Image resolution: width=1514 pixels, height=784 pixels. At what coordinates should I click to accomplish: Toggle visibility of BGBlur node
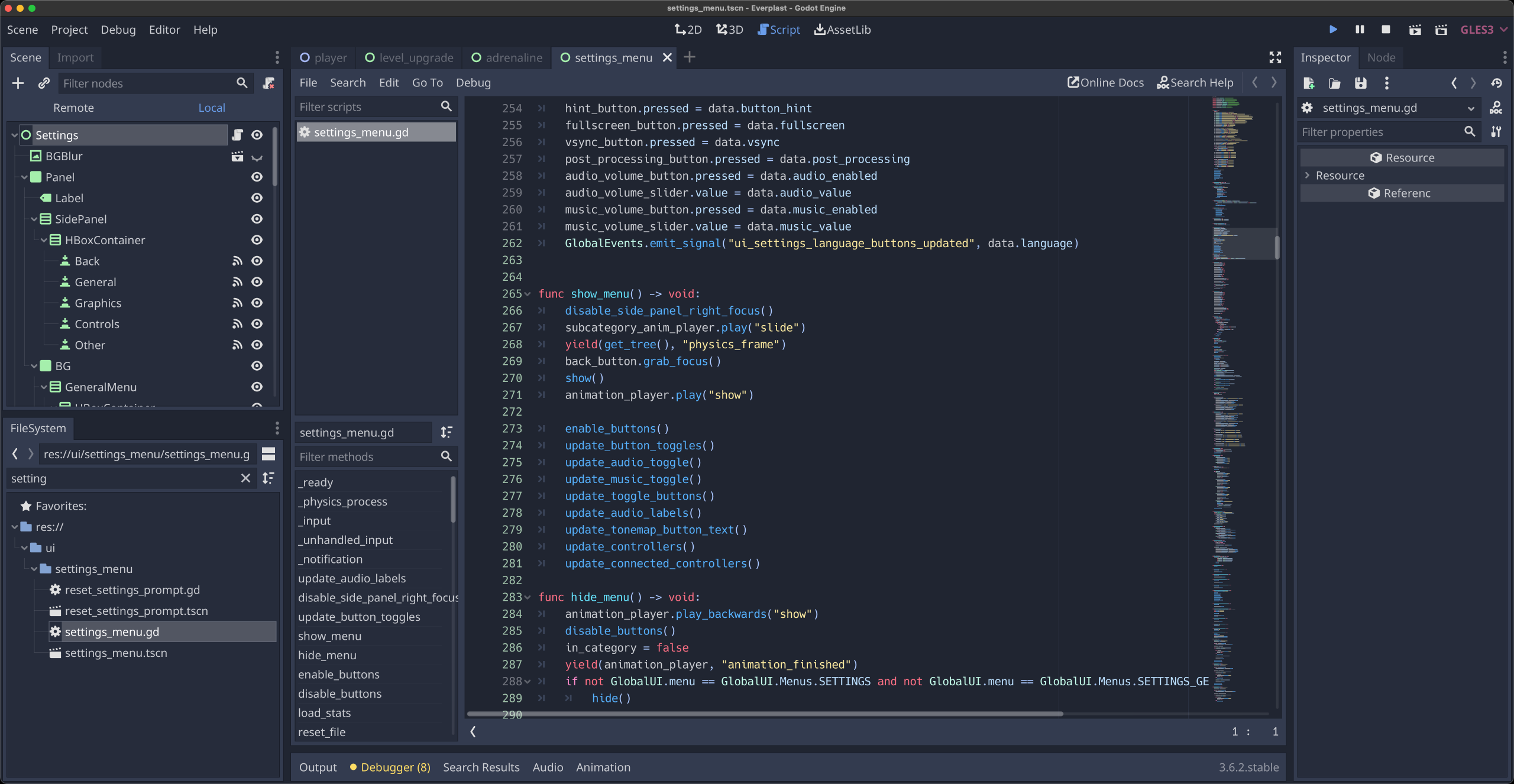(x=257, y=157)
